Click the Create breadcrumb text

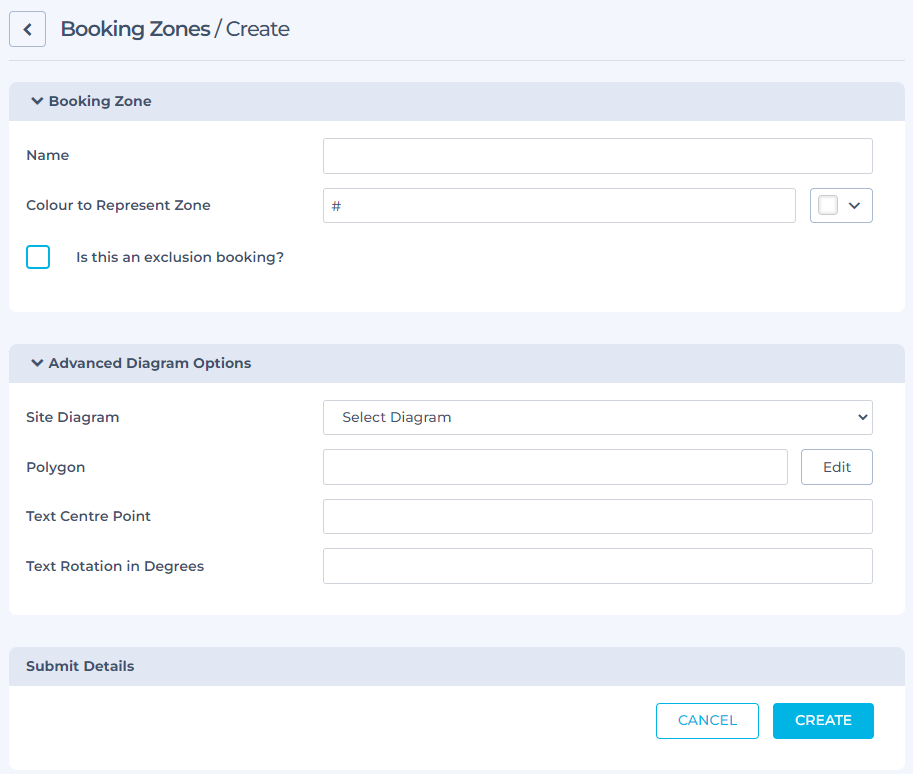[258, 29]
